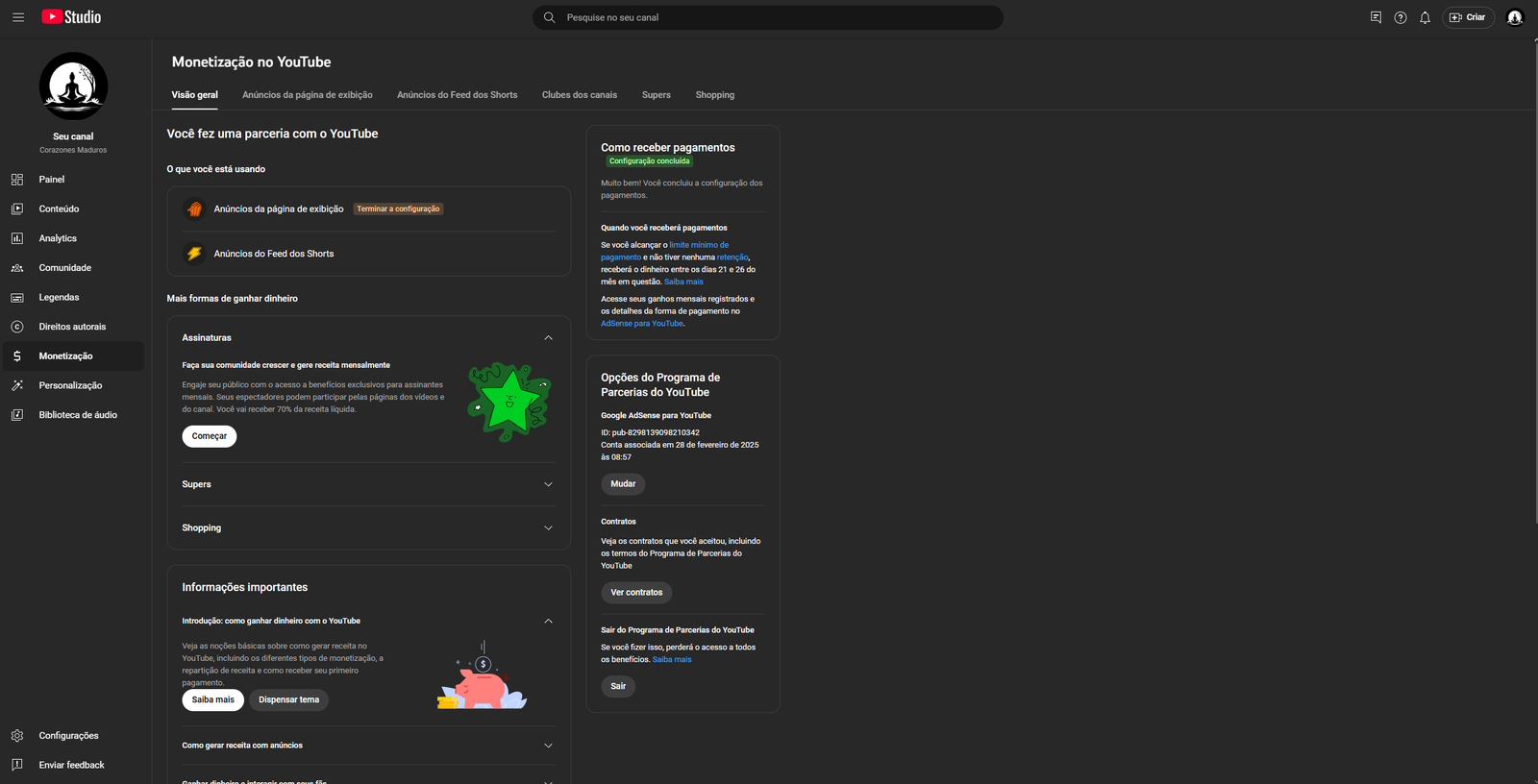
Task: Click the Dispensar tema button
Action: click(x=288, y=699)
